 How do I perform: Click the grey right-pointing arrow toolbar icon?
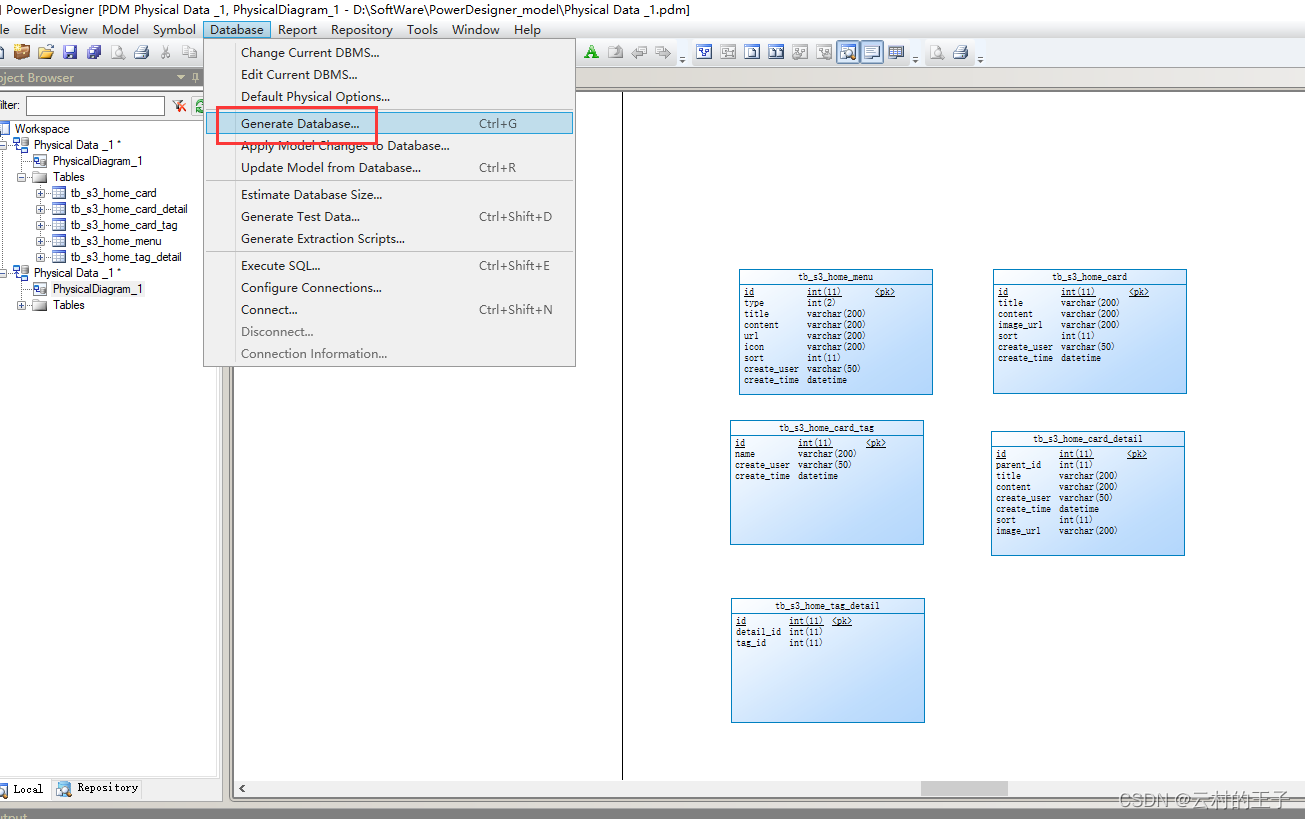662,52
